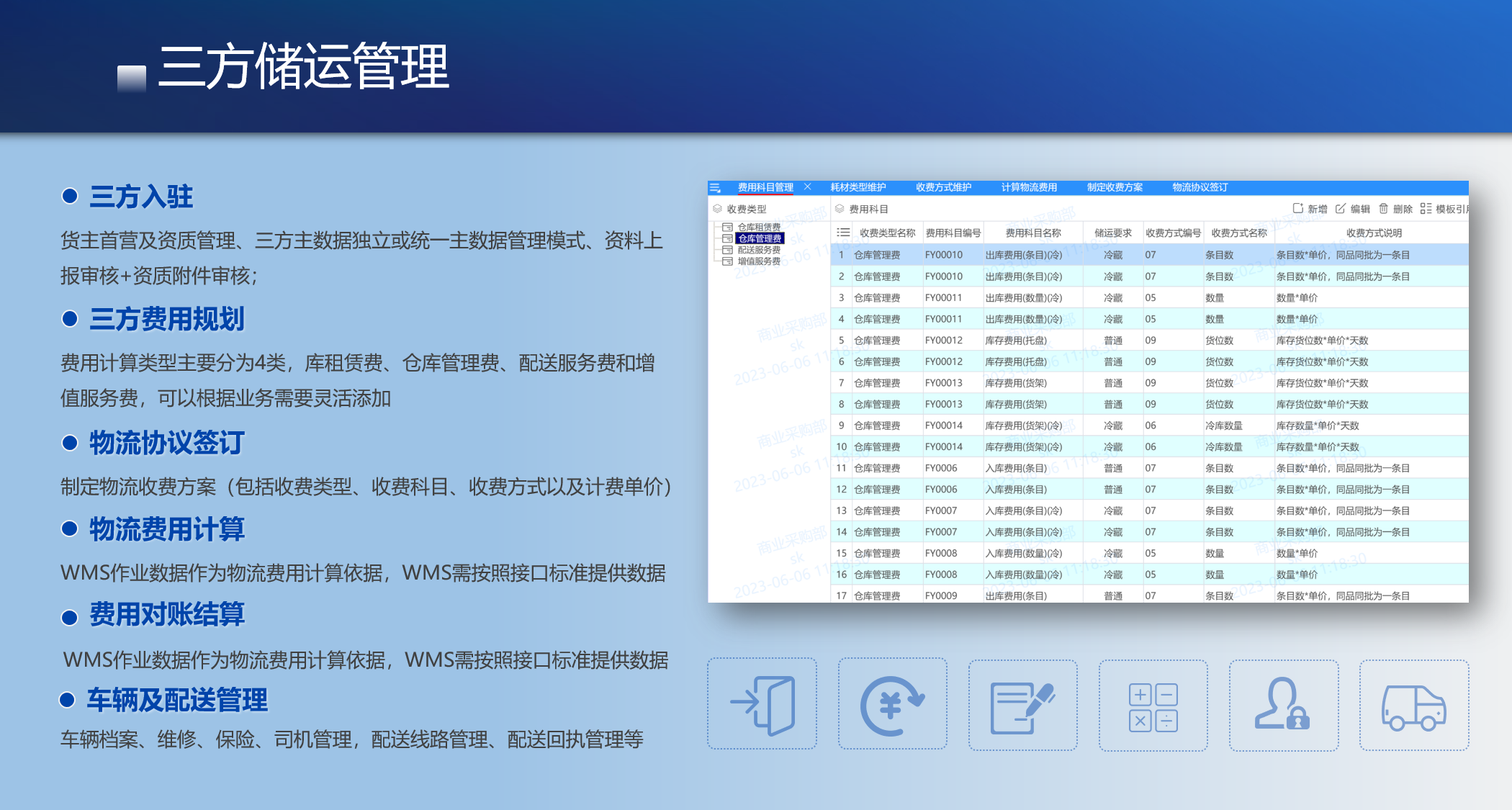Image resolution: width=1512 pixels, height=810 pixels.
Task: Click the 费用科目名称 column header
Action: coord(1032,233)
